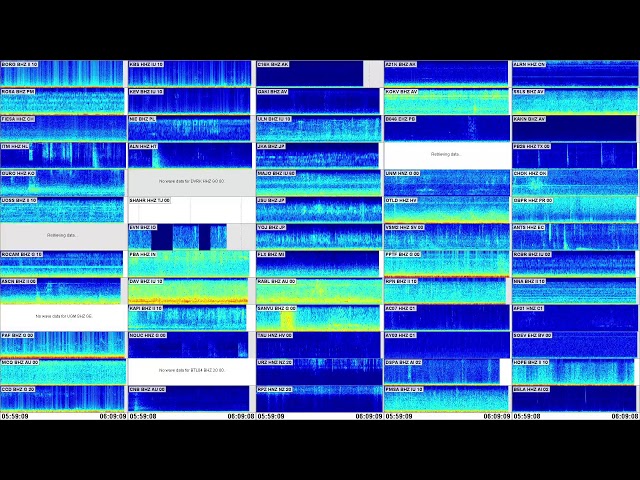The image size is (640, 480).
Task: Open the PAF BHZ G 00 spectrogram
Action: 63,344
